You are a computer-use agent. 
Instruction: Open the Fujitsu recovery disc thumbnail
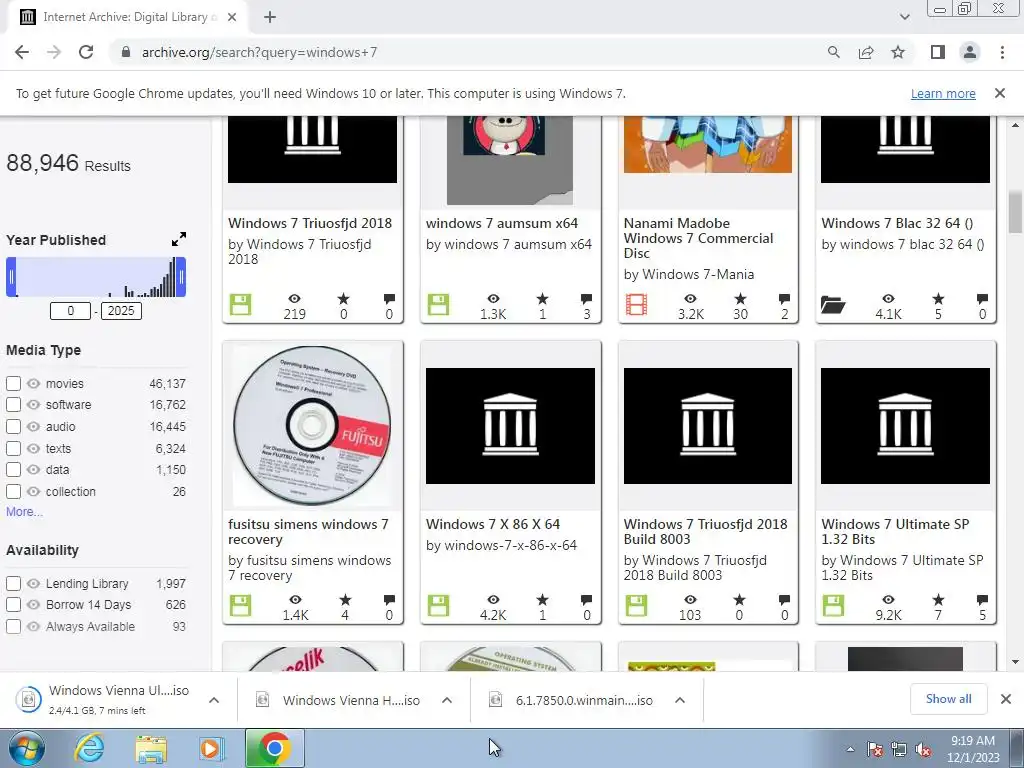pos(312,425)
